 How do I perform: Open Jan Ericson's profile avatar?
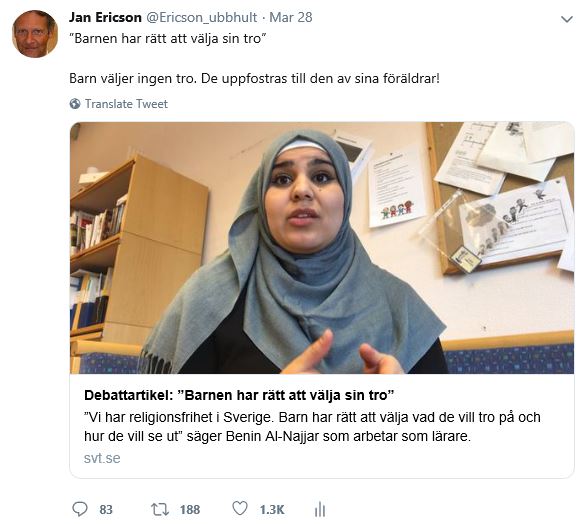coord(35,34)
